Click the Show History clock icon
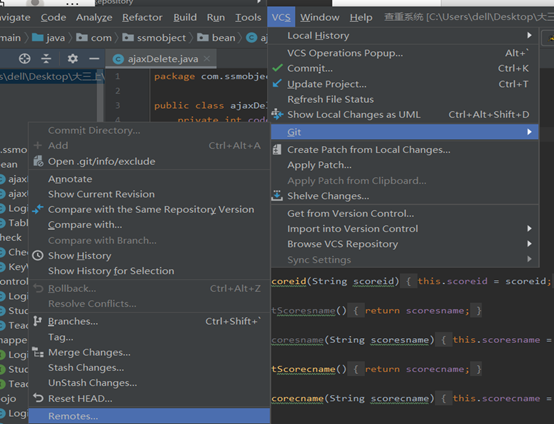This screenshot has height=424, width=554. [x=38, y=255]
